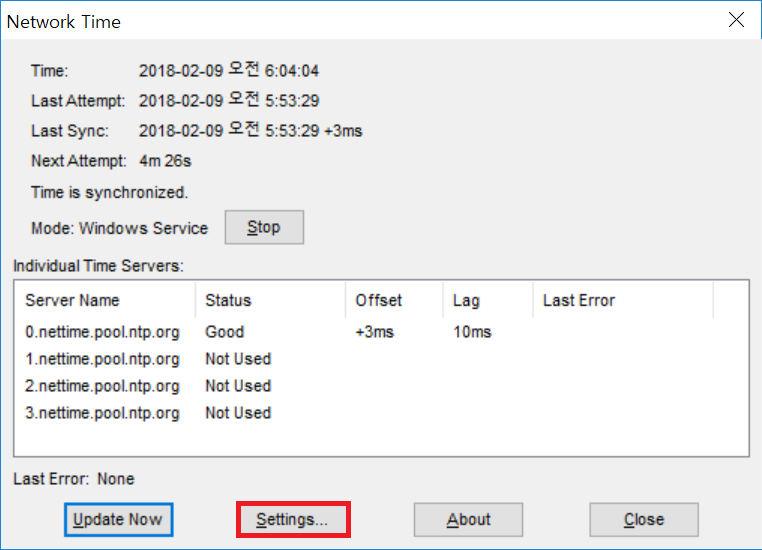
Task: Select the 2.nettime.pool.ntp.org server row
Action: pyautogui.click(x=381, y=386)
